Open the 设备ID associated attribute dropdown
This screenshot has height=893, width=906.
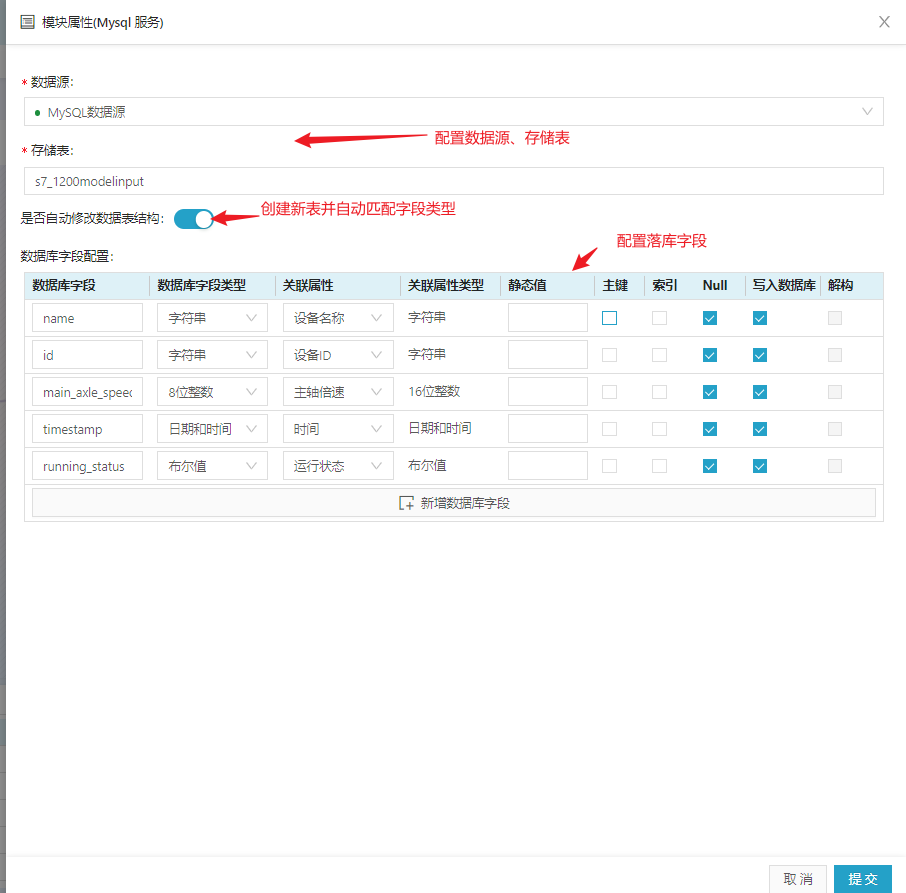pos(338,355)
